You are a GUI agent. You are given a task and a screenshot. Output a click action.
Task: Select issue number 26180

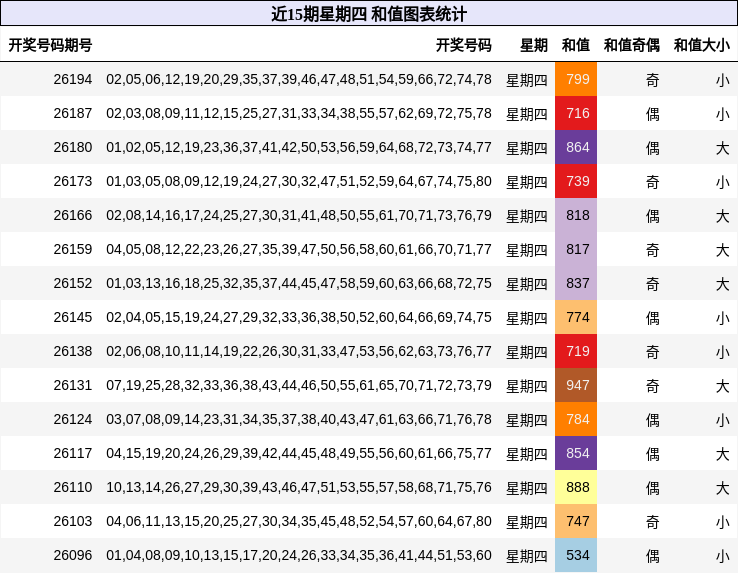click(72, 147)
